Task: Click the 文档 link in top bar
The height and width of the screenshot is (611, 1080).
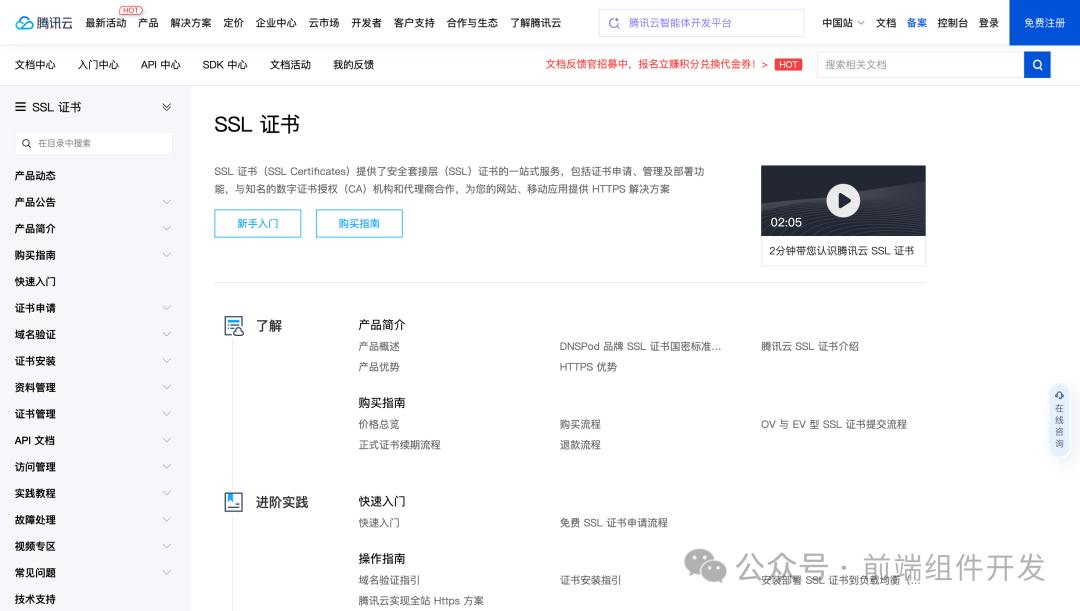Action: 886,23
